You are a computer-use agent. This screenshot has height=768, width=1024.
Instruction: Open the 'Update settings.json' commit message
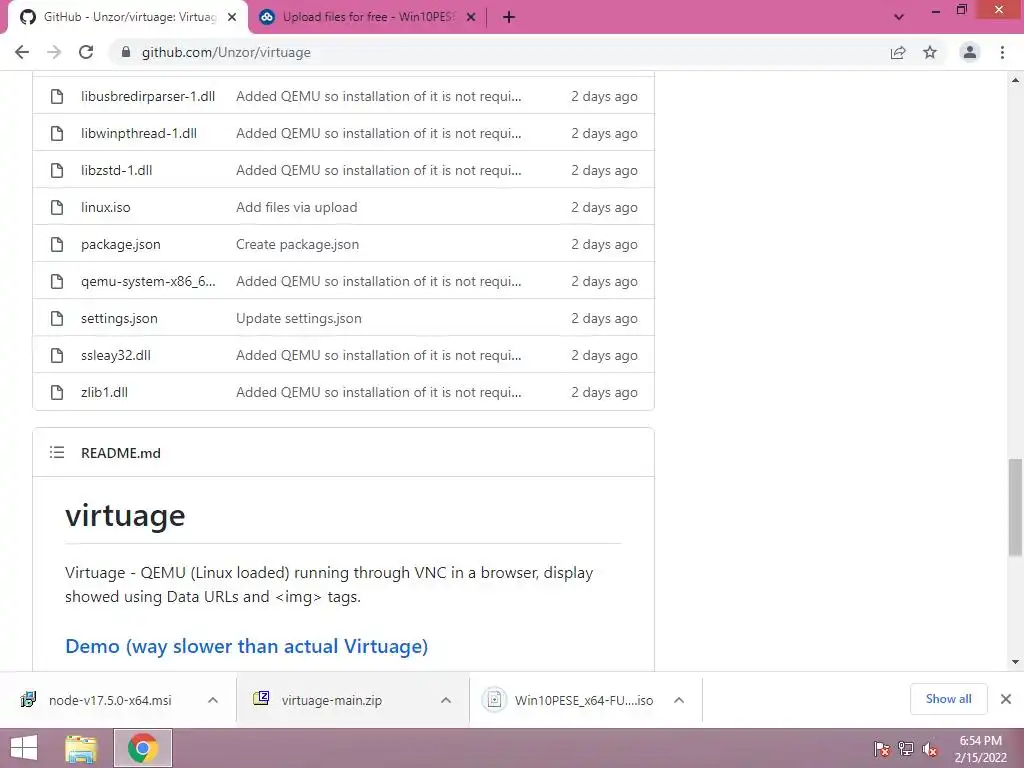coord(298,318)
